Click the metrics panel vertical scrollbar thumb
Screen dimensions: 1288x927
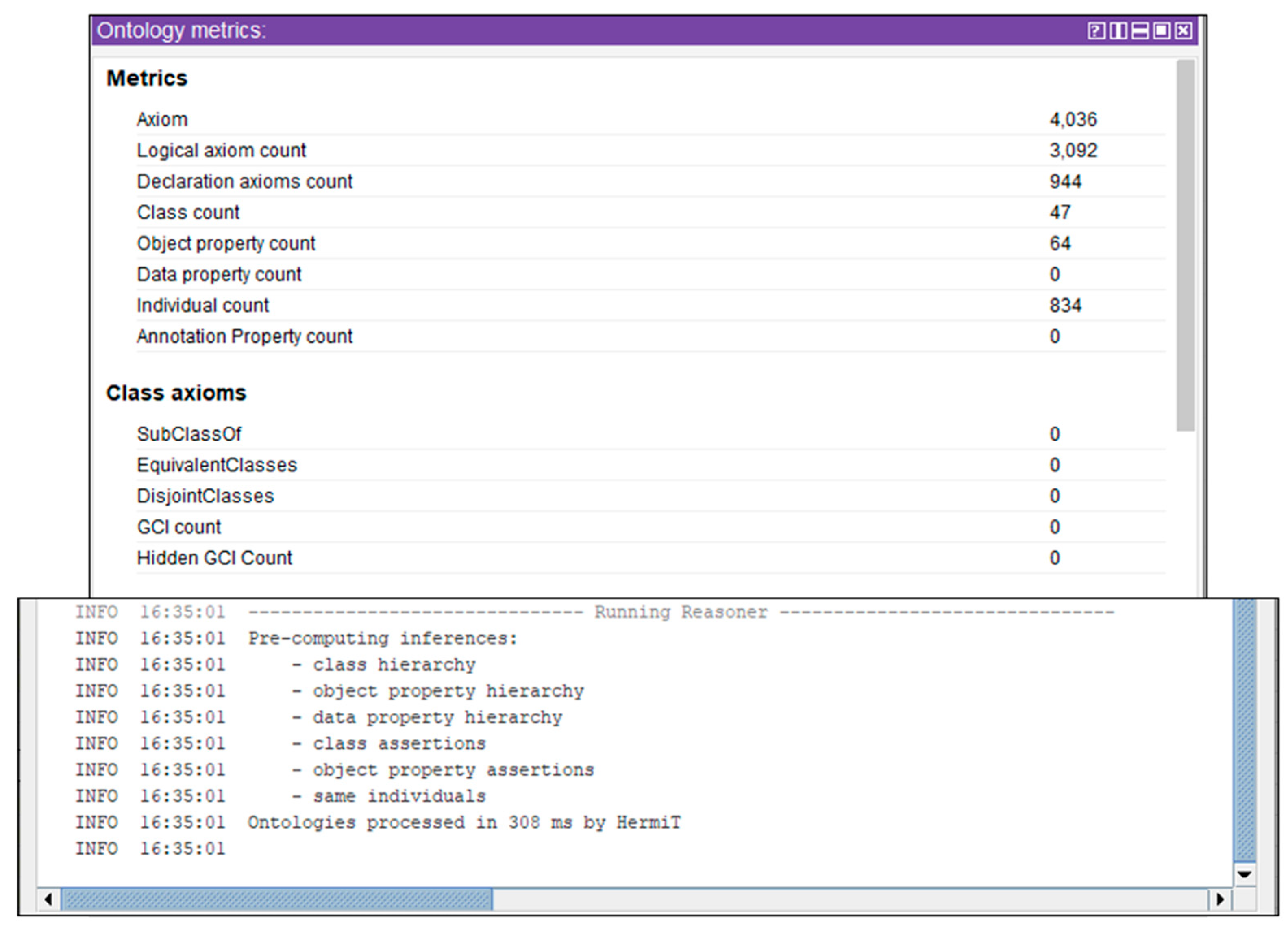coord(1186,244)
